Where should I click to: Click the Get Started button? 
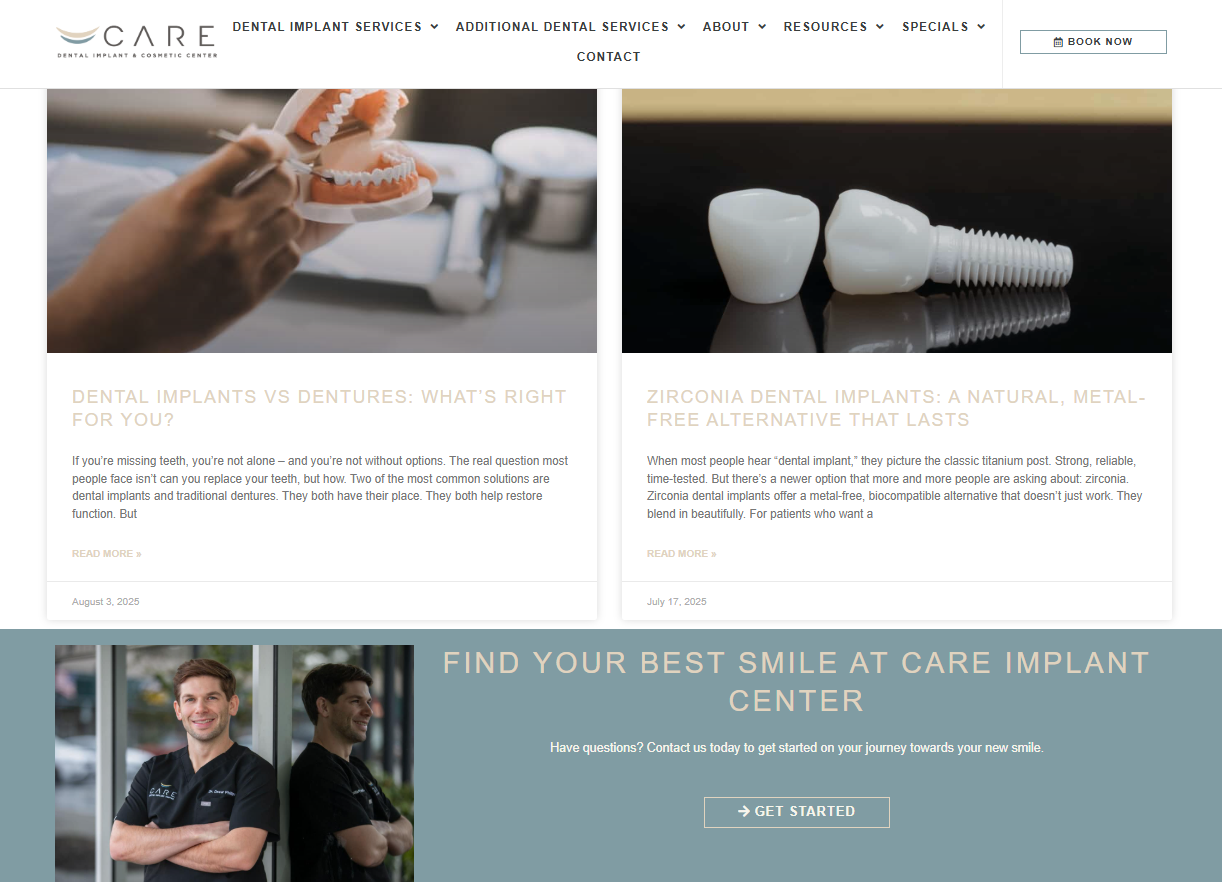click(x=797, y=812)
